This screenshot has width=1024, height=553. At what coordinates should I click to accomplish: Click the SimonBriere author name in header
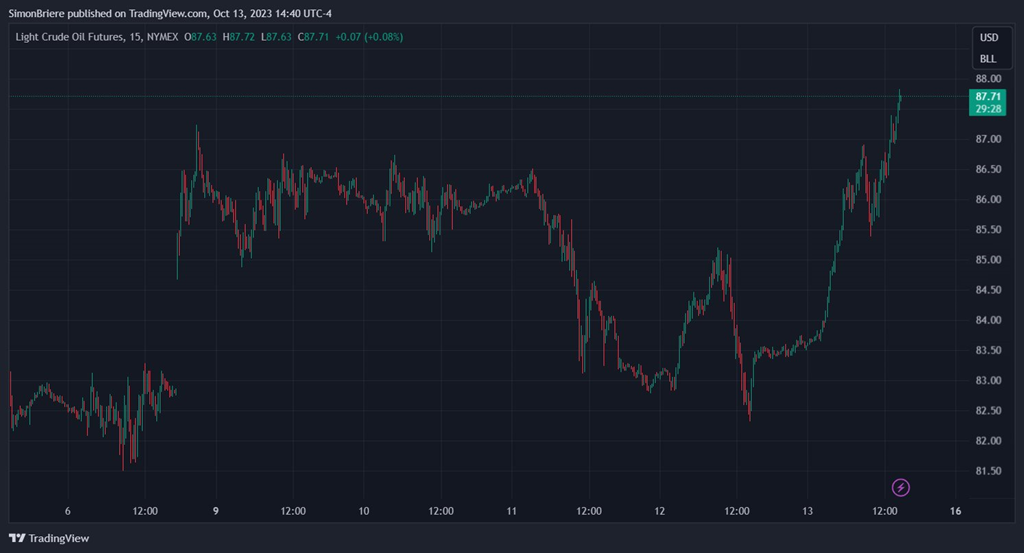click(x=39, y=13)
